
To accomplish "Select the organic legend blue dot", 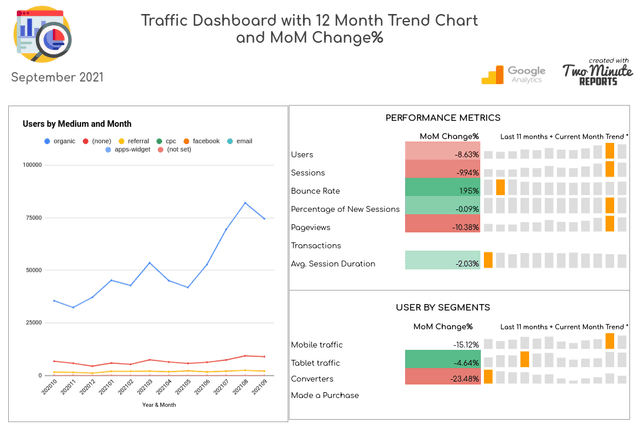I will (47, 141).
